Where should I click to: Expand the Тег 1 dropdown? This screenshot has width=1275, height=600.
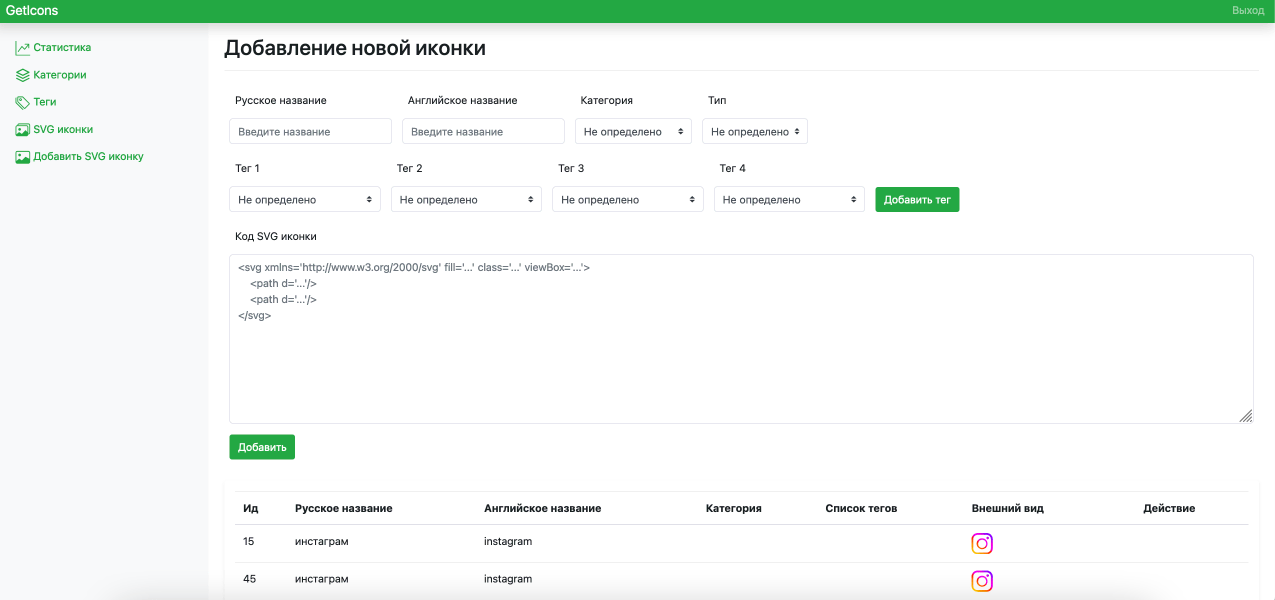305,199
